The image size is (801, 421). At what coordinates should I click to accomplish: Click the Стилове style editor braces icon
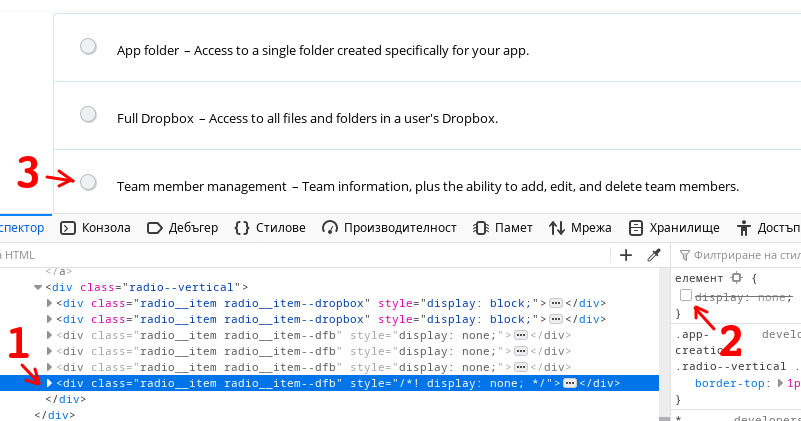coord(242,228)
